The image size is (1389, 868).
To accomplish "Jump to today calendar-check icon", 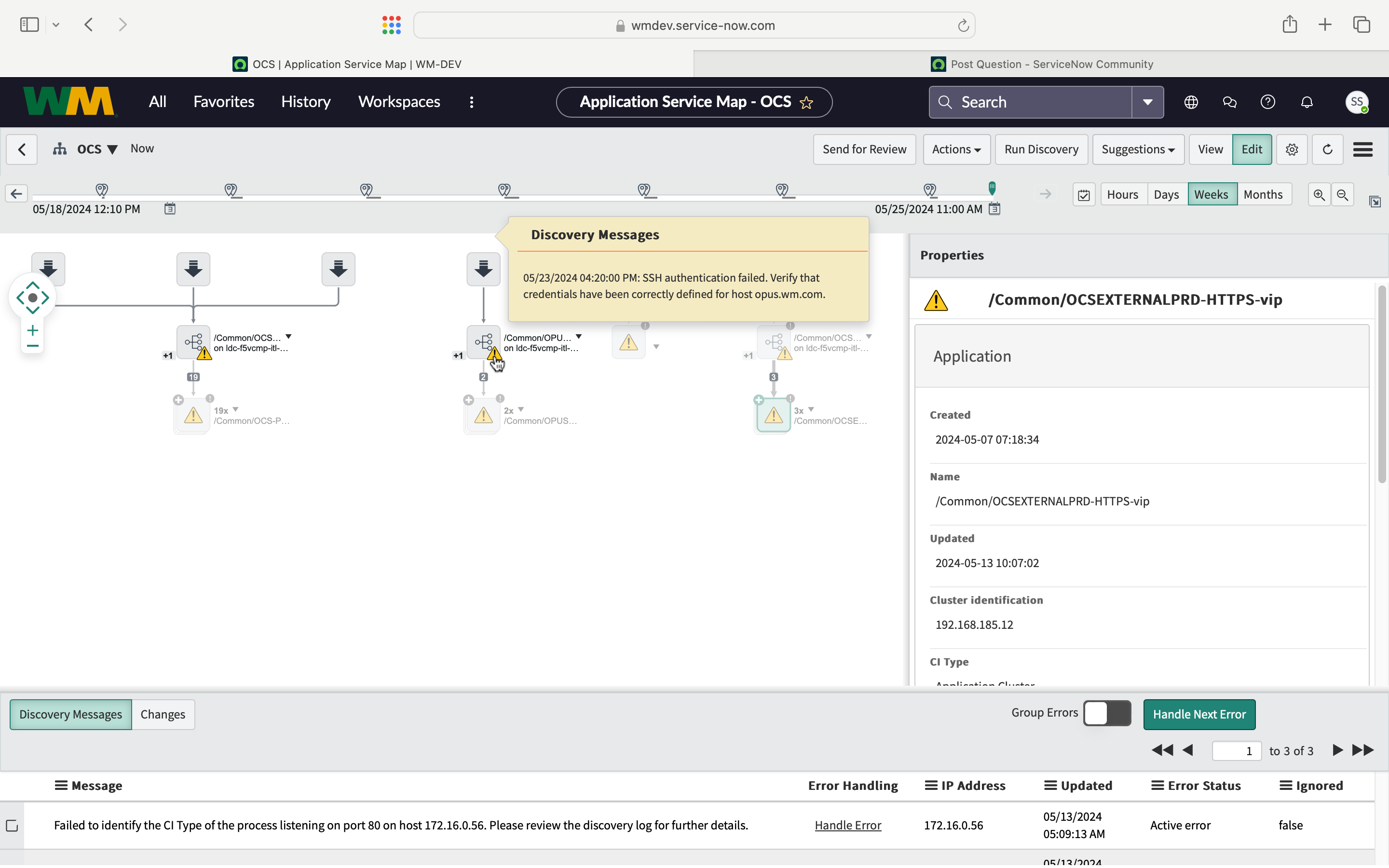I will tap(1084, 195).
